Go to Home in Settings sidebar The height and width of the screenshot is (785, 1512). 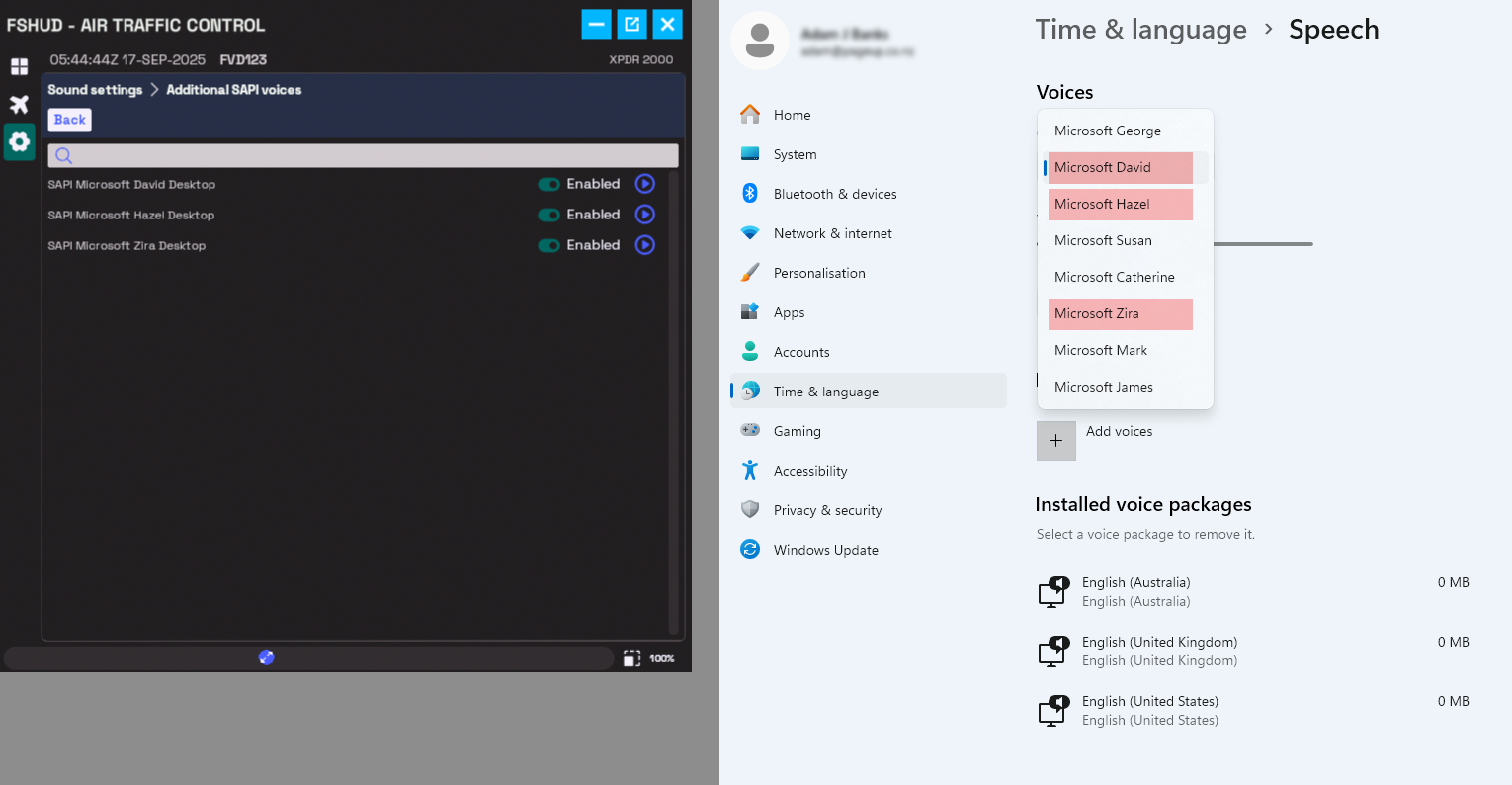coord(869,115)
